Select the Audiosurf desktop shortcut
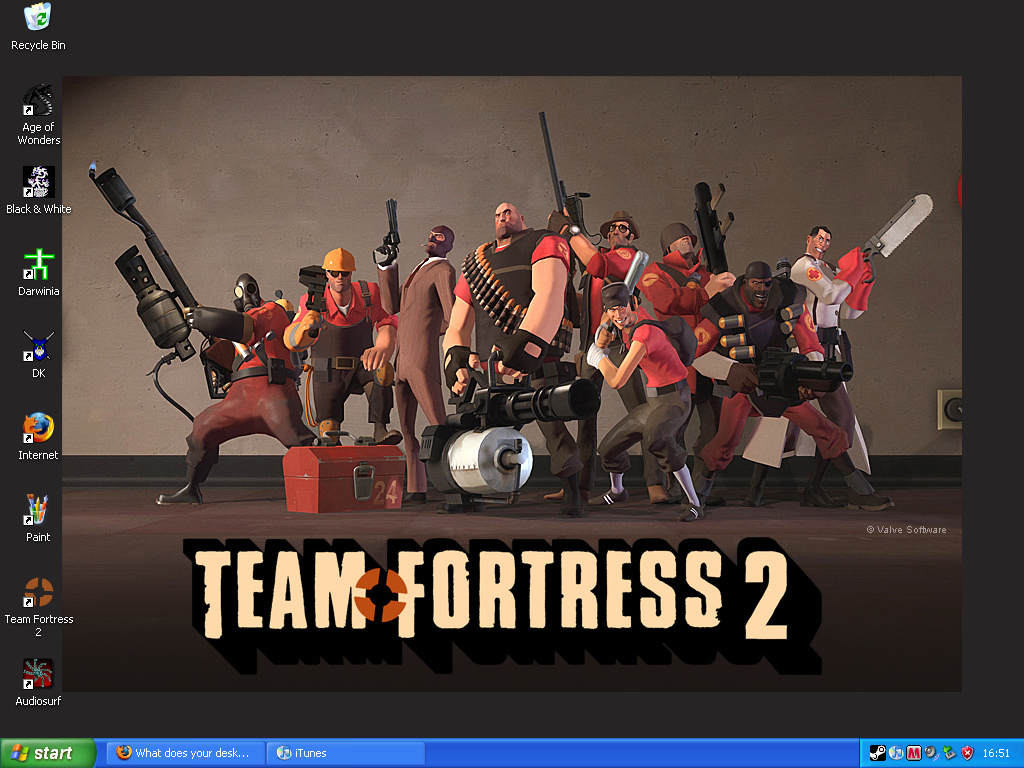The width and height of the screenshot is (1024, 768). [38, 675]
